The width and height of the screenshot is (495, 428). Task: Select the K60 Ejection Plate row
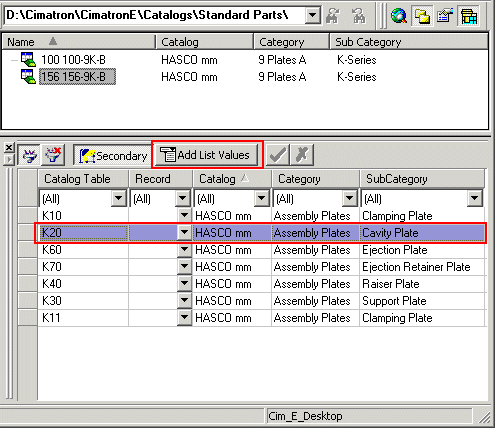(x=261, y=250)
